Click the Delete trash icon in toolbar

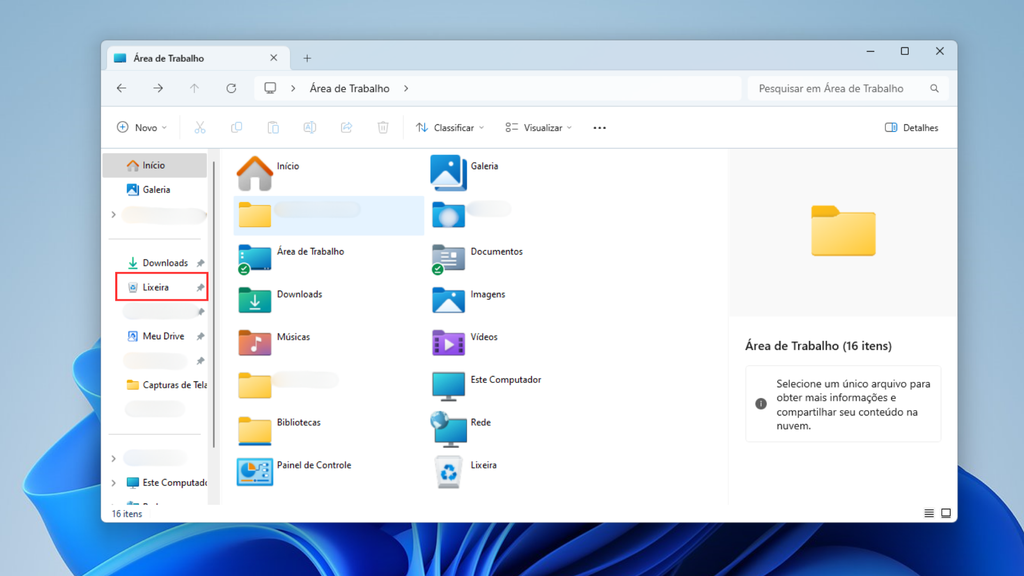click(383, 127)
